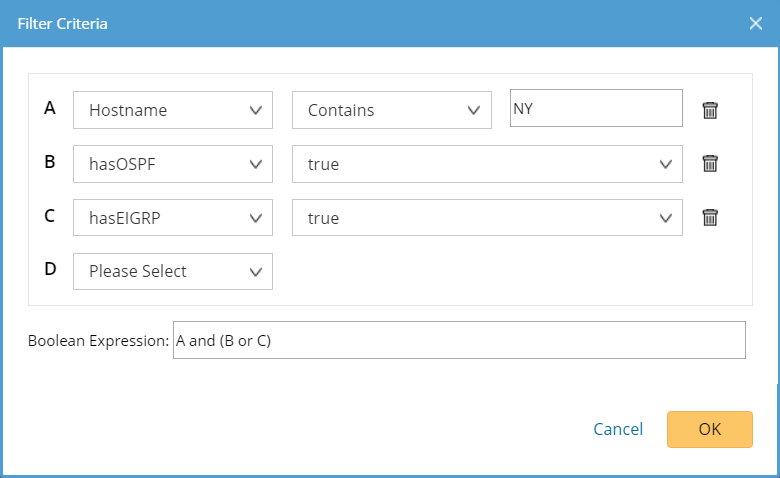Open the hasEIGRP attribute dropdown
The height and width of the screenshot is (478, 780).
(x=173, y=217)
